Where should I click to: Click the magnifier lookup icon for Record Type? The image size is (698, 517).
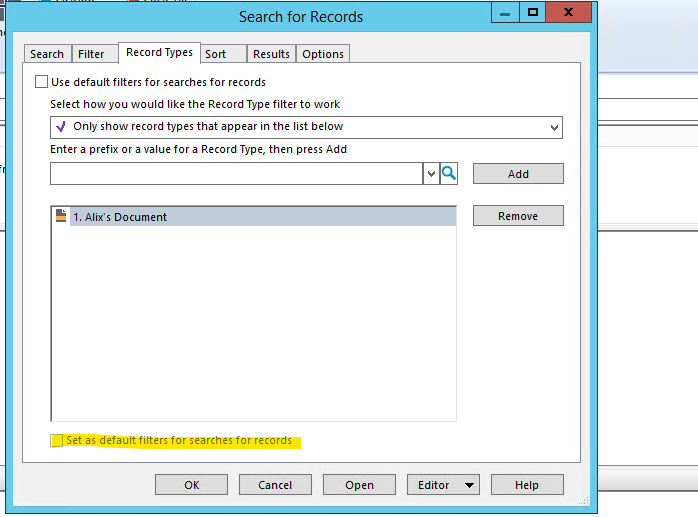pos(449,173)
